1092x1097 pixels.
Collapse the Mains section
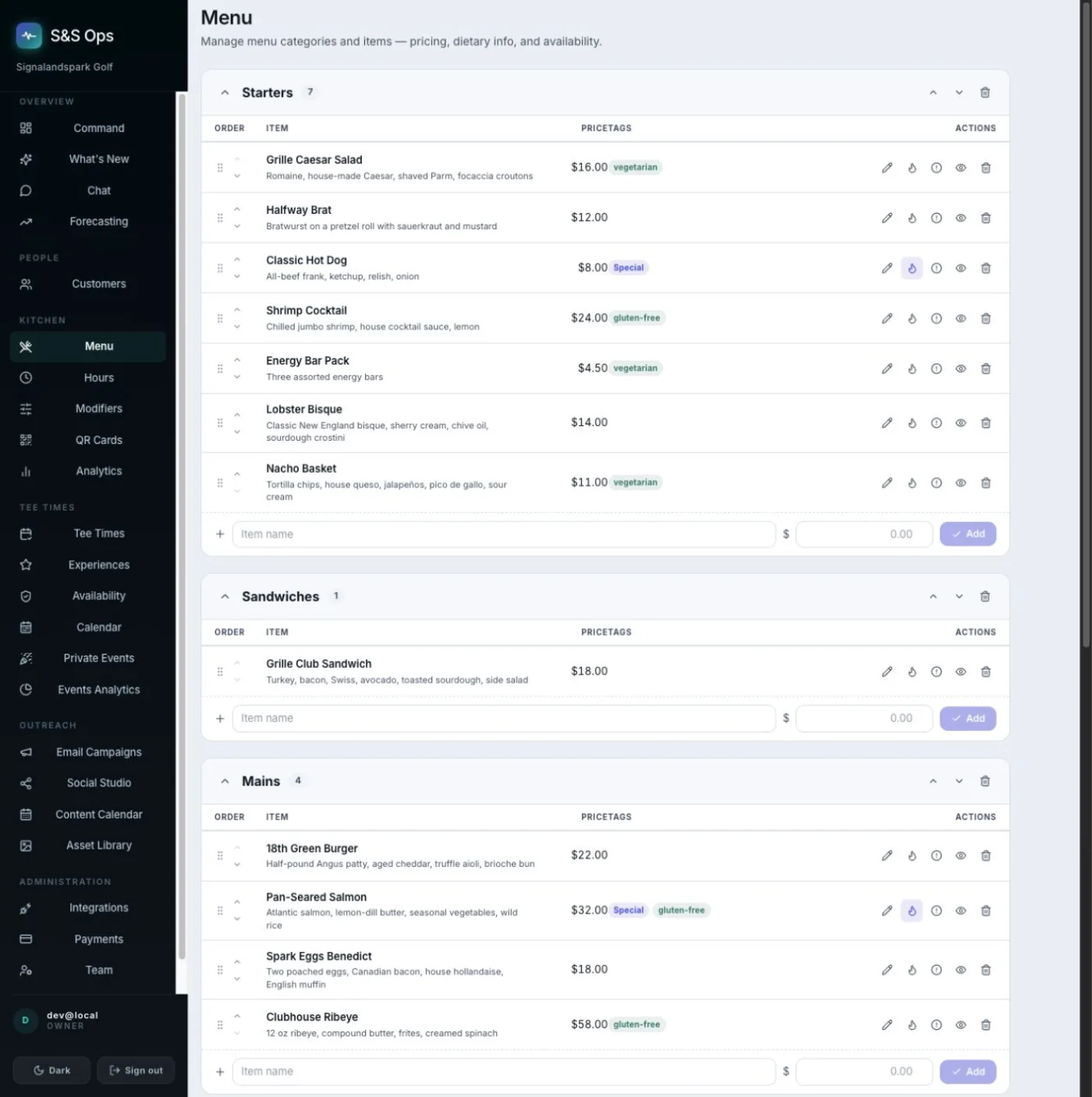225,782
